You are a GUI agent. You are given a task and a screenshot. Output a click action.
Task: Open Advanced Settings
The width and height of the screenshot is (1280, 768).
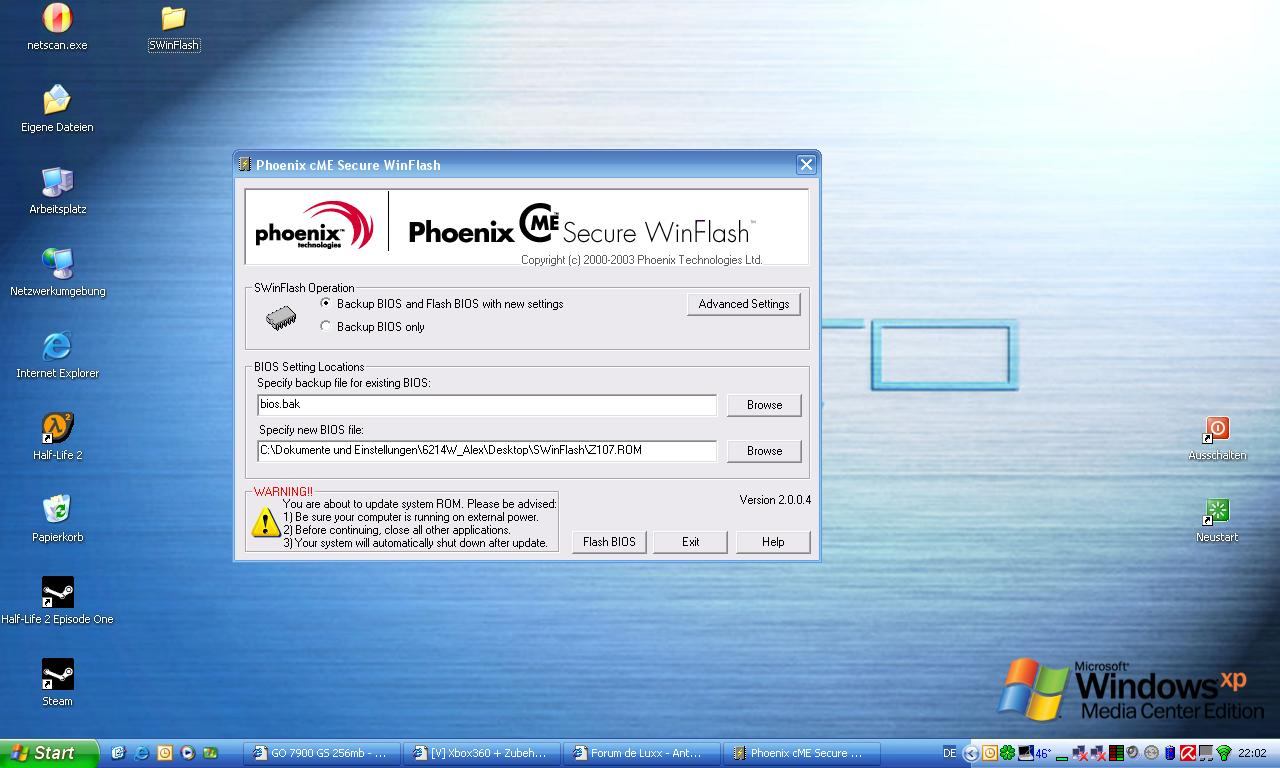(x=743, y=304)
